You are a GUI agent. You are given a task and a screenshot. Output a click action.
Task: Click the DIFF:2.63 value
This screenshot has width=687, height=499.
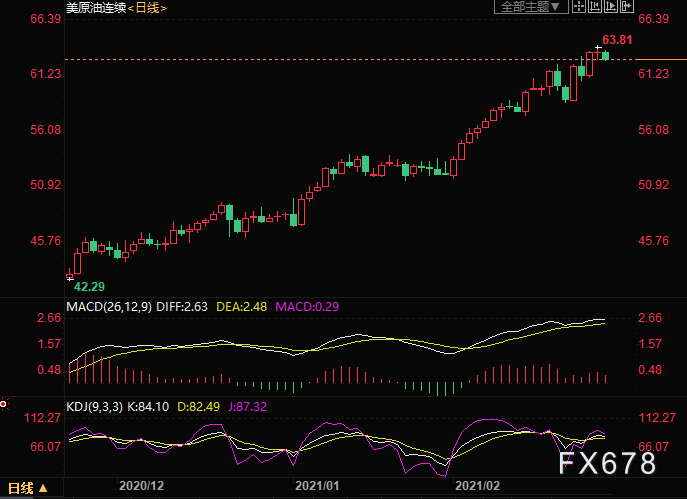tap(182, 306)
